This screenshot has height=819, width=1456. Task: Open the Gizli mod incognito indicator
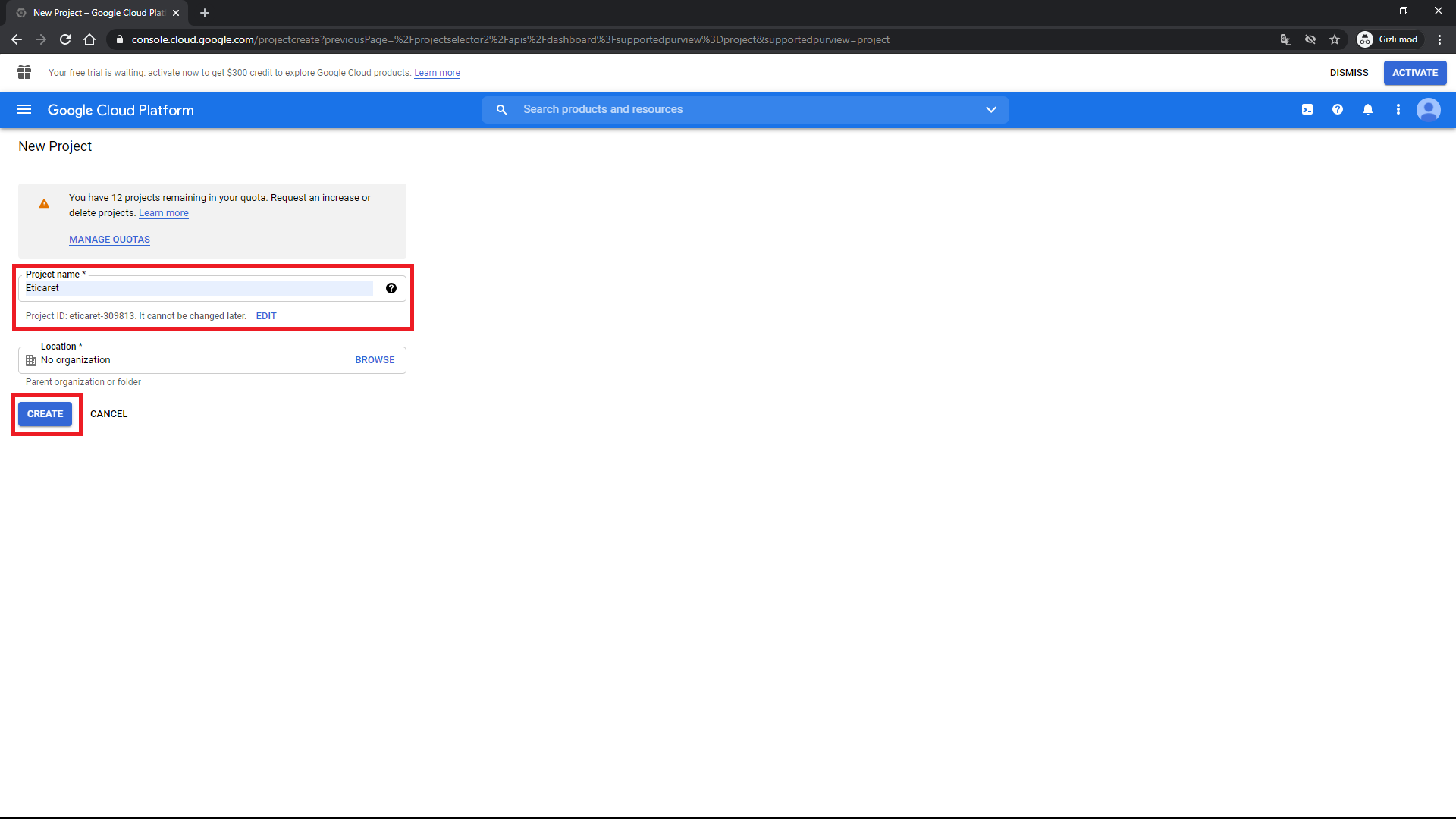click(x=1389, y=39)
